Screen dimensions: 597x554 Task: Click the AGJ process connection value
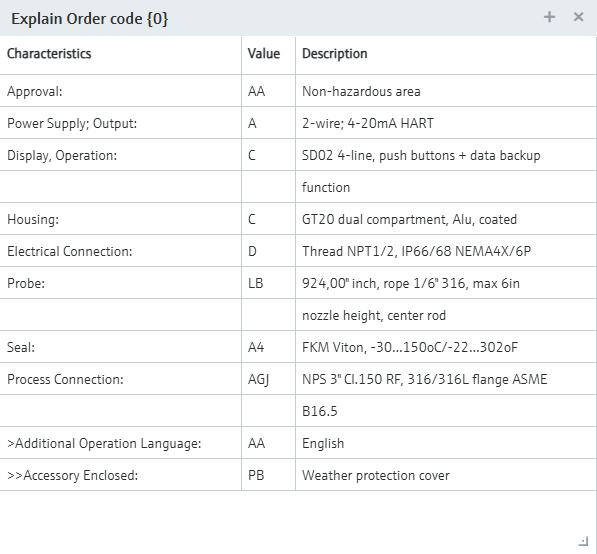coord(259,380)
